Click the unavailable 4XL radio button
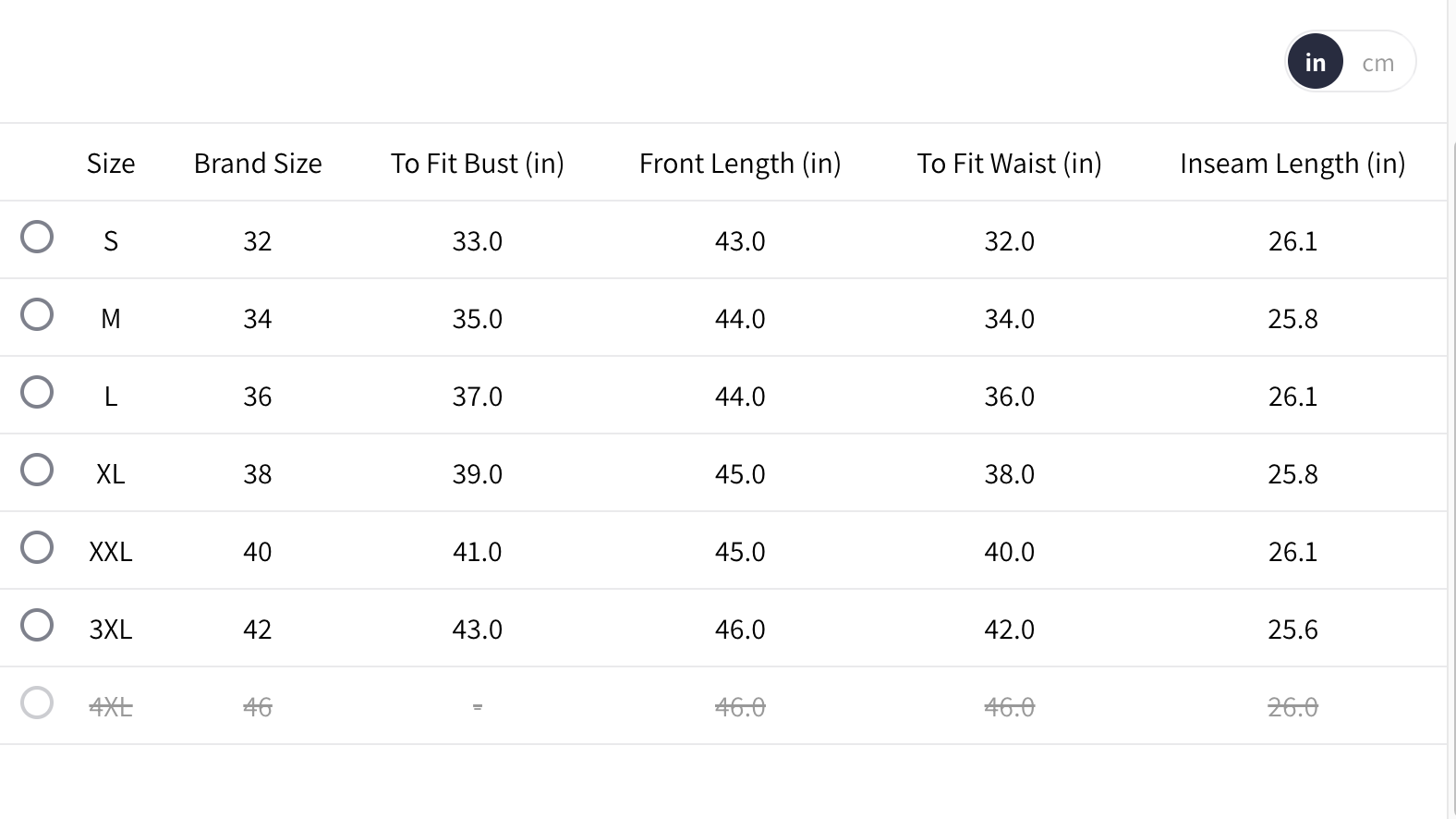Viewport: 1456px width, 819px height. coord(37,703)
